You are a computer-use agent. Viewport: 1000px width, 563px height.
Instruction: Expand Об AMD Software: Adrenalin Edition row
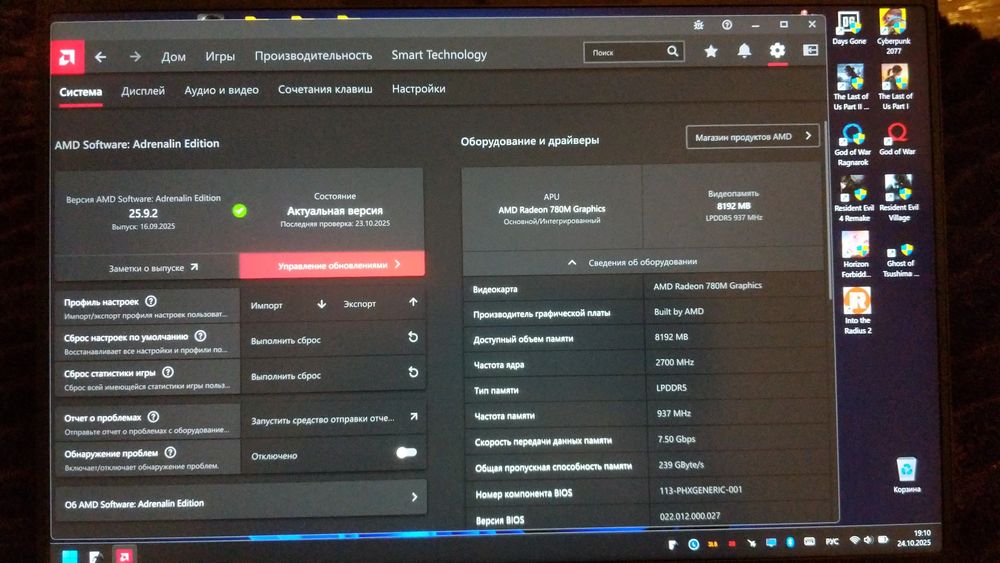point(241,499)
